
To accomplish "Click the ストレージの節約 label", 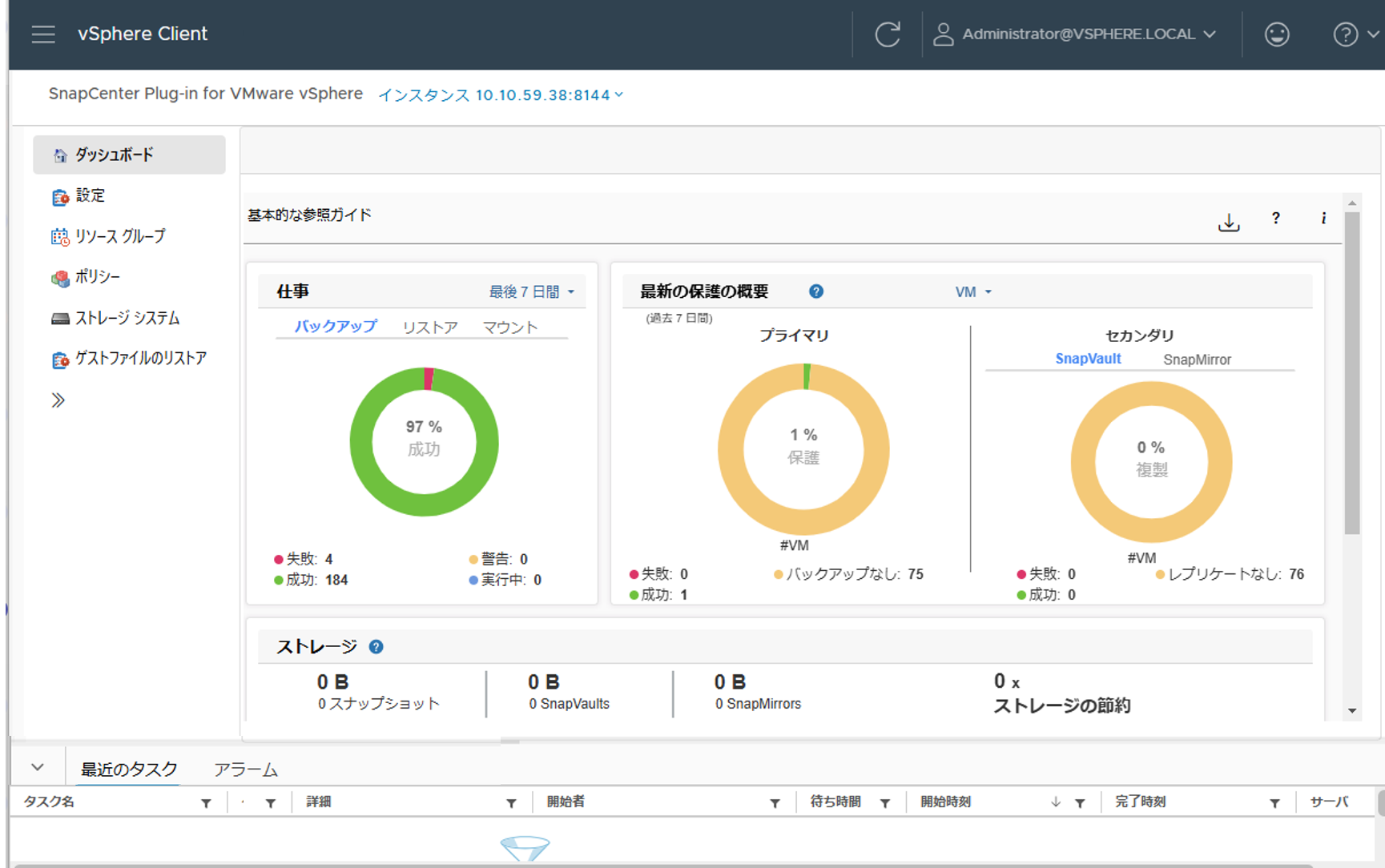I will [1062, 705].
